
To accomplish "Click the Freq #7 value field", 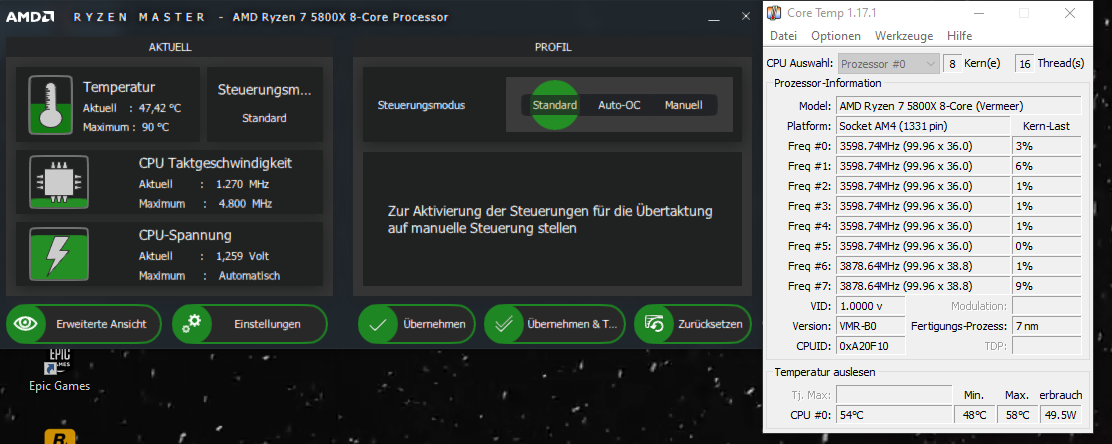I will (922, 286).
